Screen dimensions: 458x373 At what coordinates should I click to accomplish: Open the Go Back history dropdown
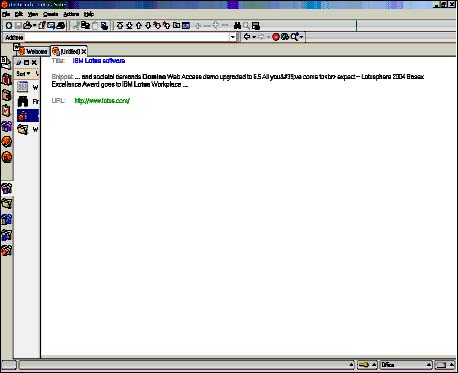pos(254,37)
